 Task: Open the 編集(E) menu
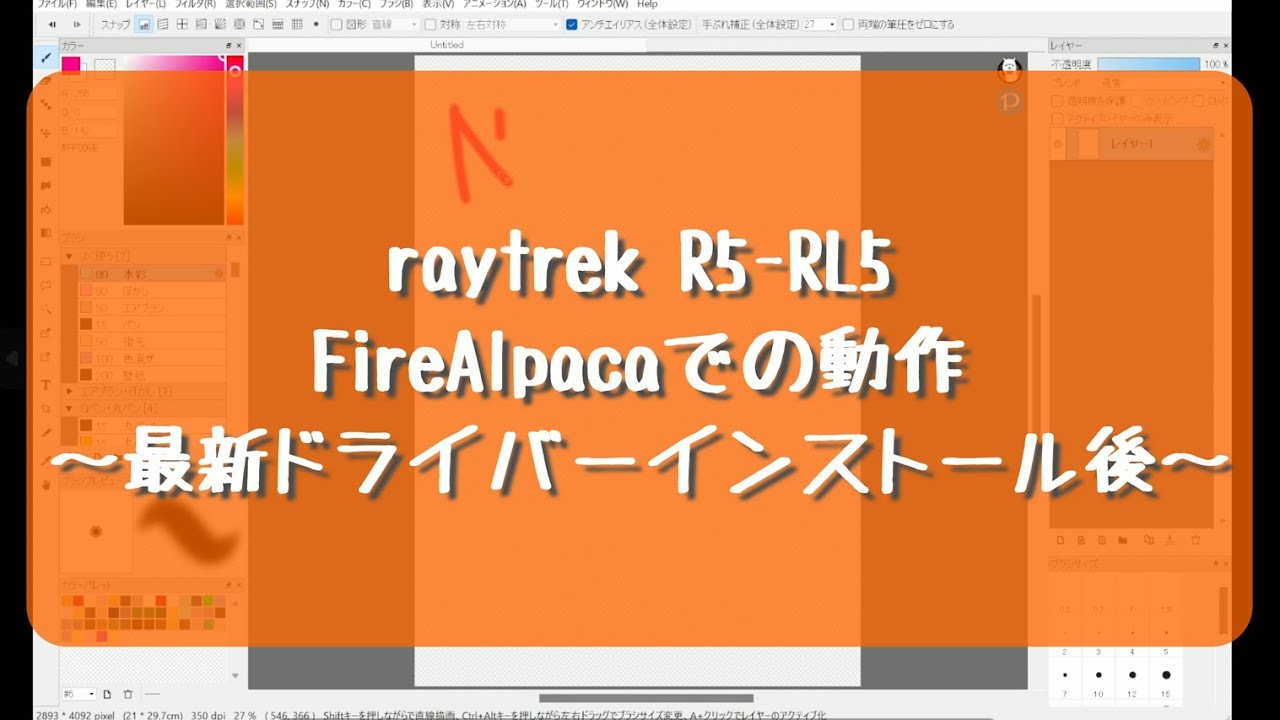tap(100, 4)
